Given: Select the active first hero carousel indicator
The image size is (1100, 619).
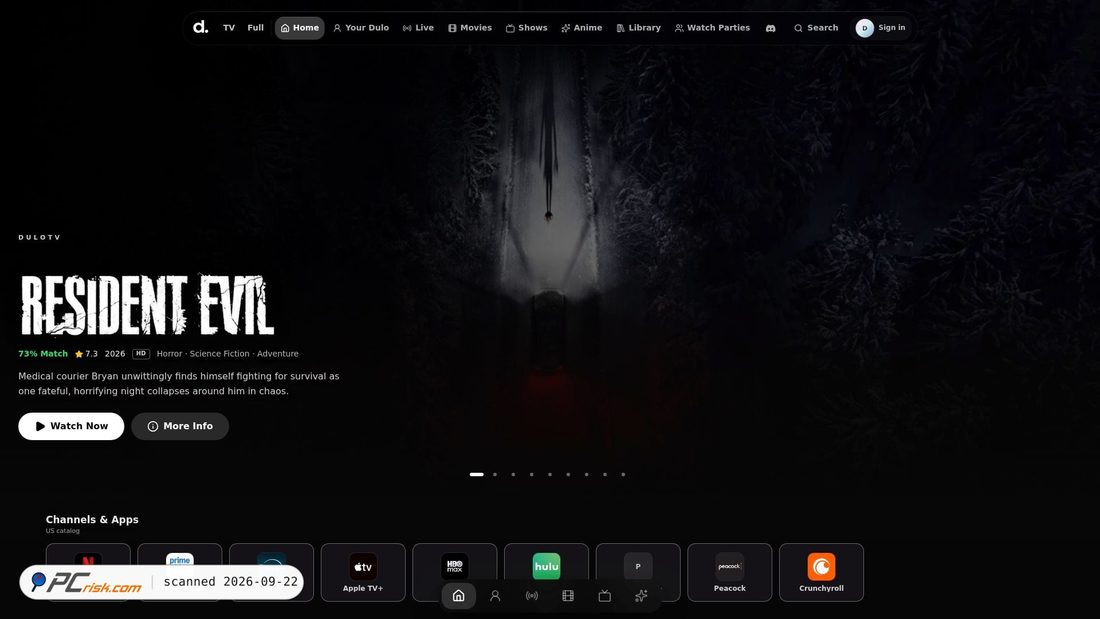Looking at the screenshot, I should click(x=476, y=474).
